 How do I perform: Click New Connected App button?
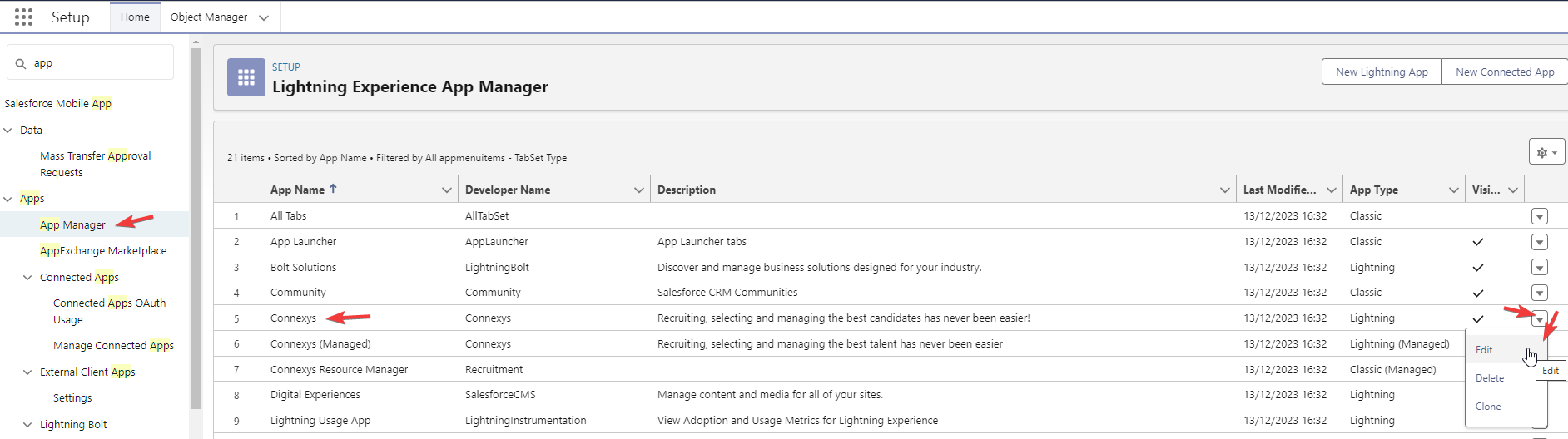coord(1505,72)
